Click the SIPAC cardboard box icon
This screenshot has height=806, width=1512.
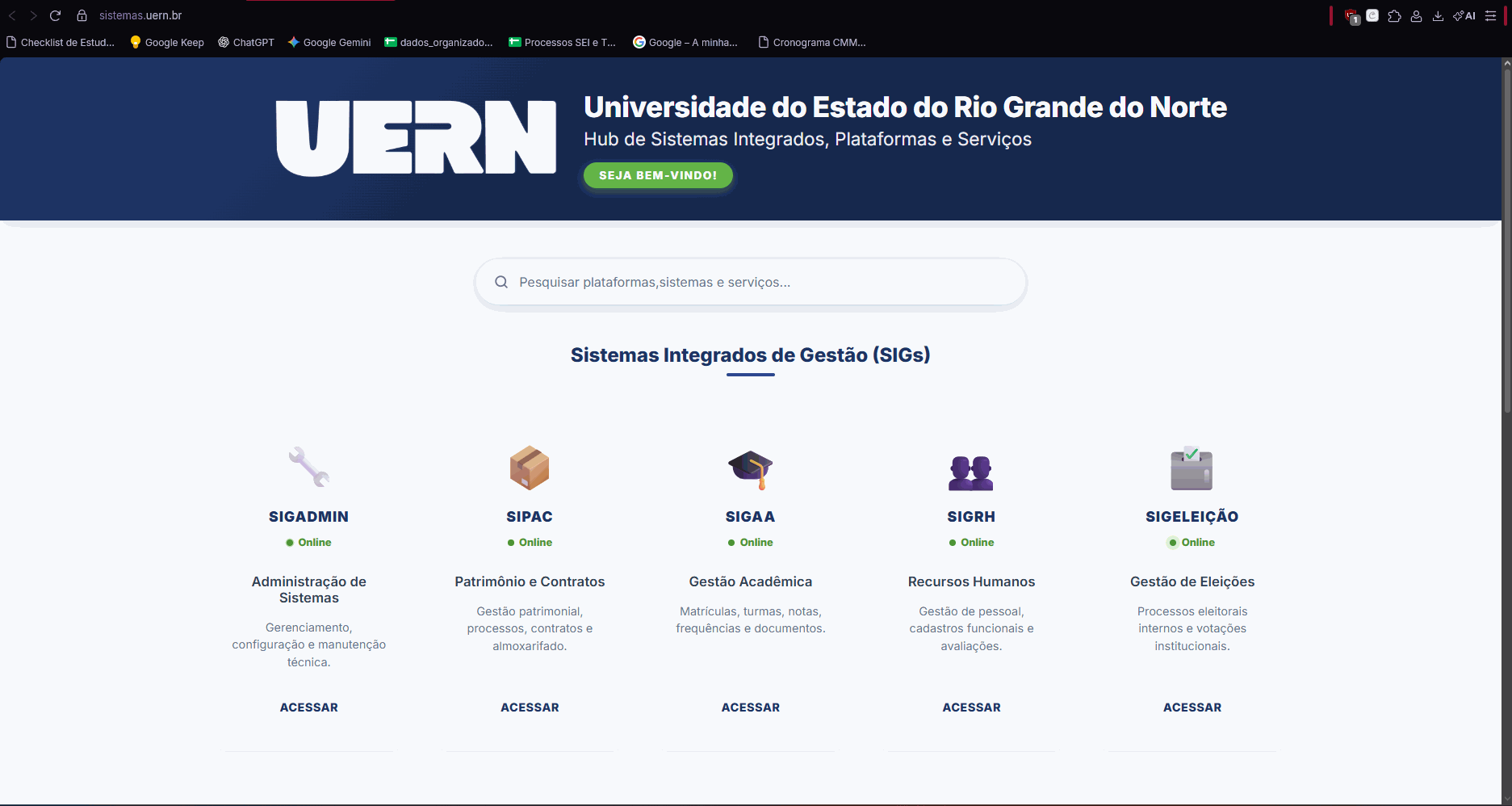530,468
